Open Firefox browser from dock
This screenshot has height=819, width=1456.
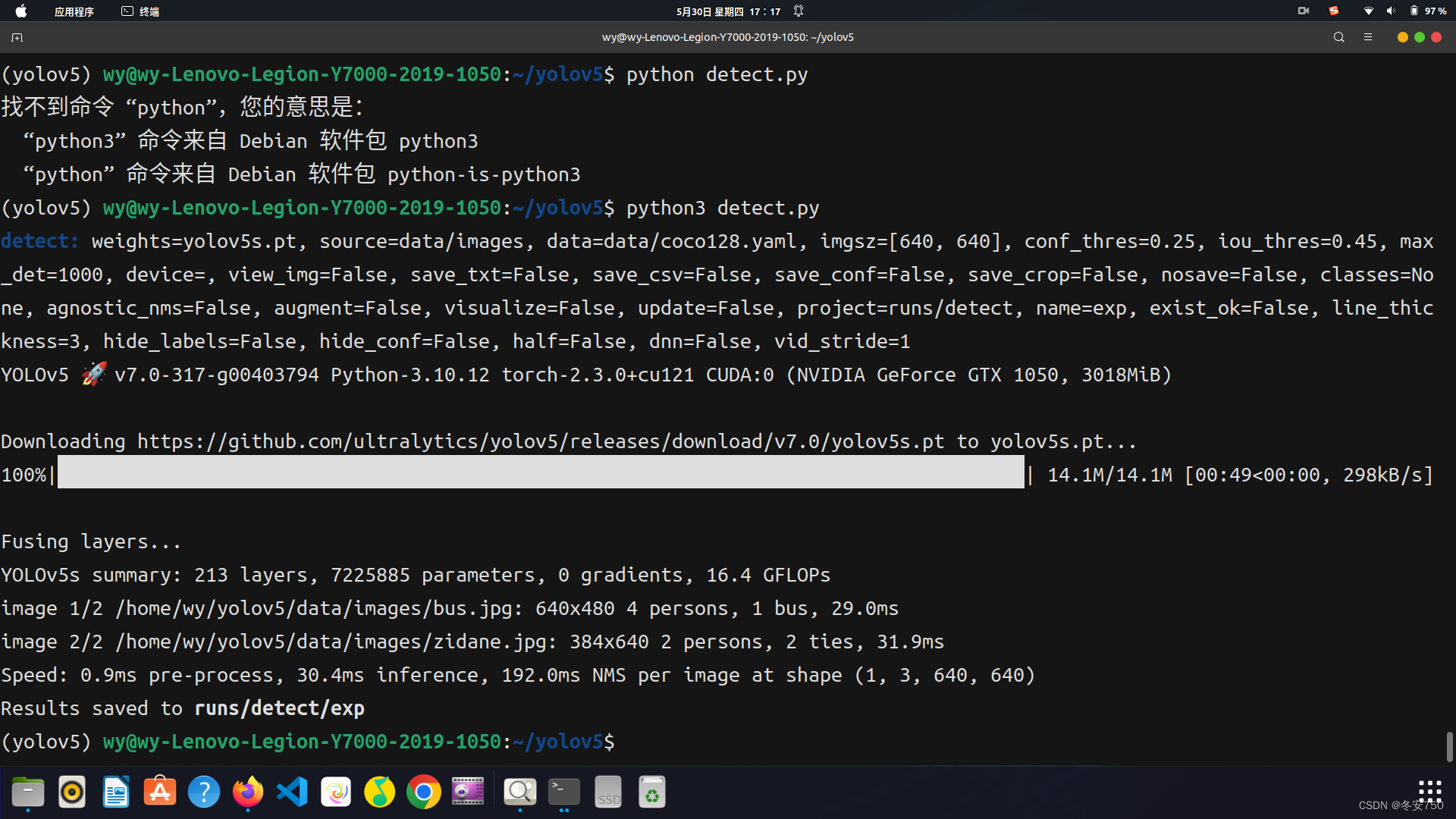point(248,792)
